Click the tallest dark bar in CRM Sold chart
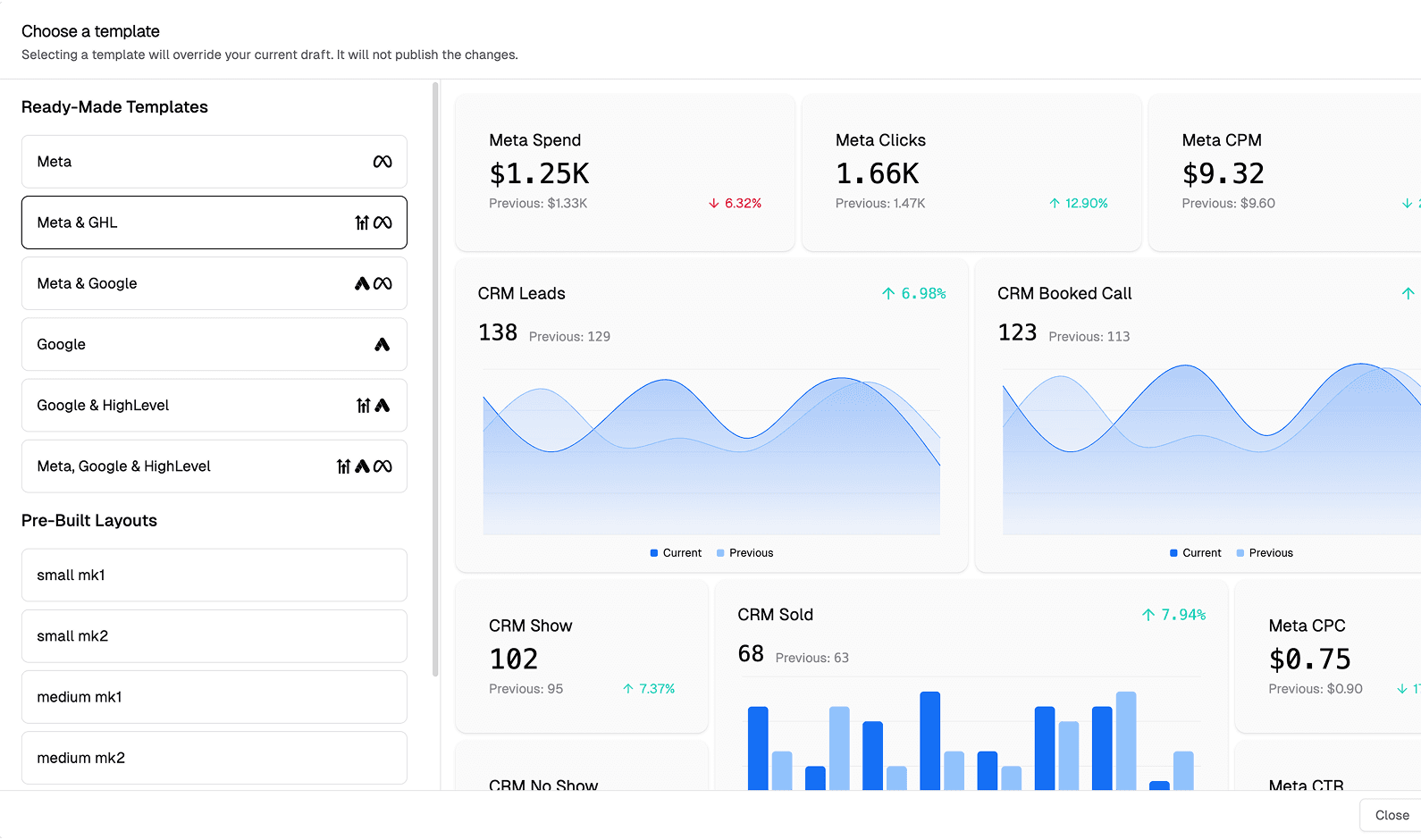 click(x=929, y=740)
